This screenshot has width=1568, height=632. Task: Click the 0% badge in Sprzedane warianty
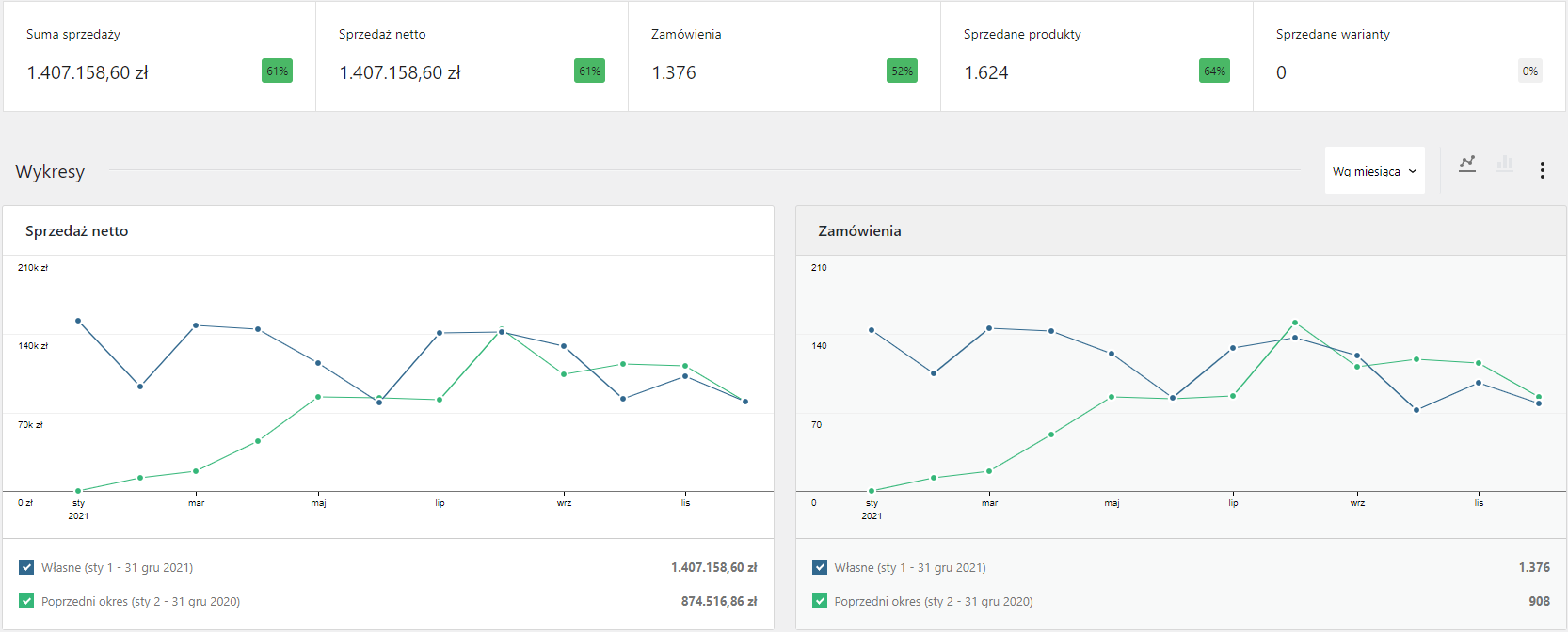(1529, 71)
